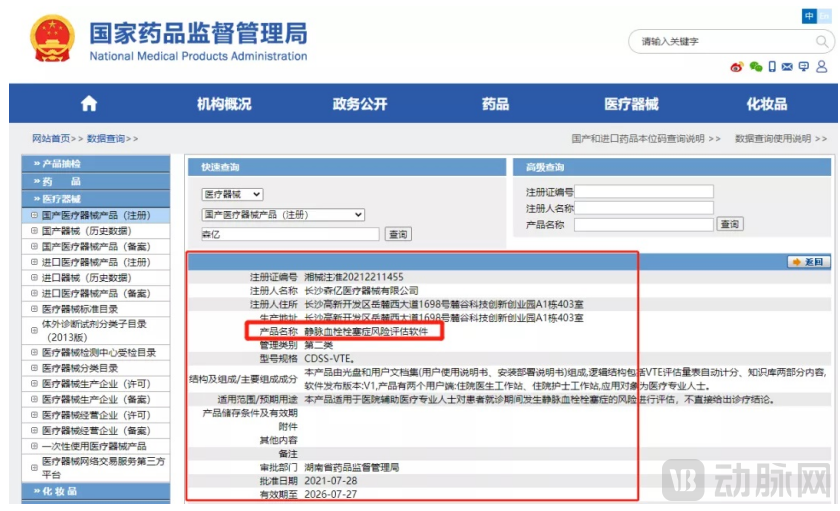Open the WeChat icon link

[x=755, y=67]
